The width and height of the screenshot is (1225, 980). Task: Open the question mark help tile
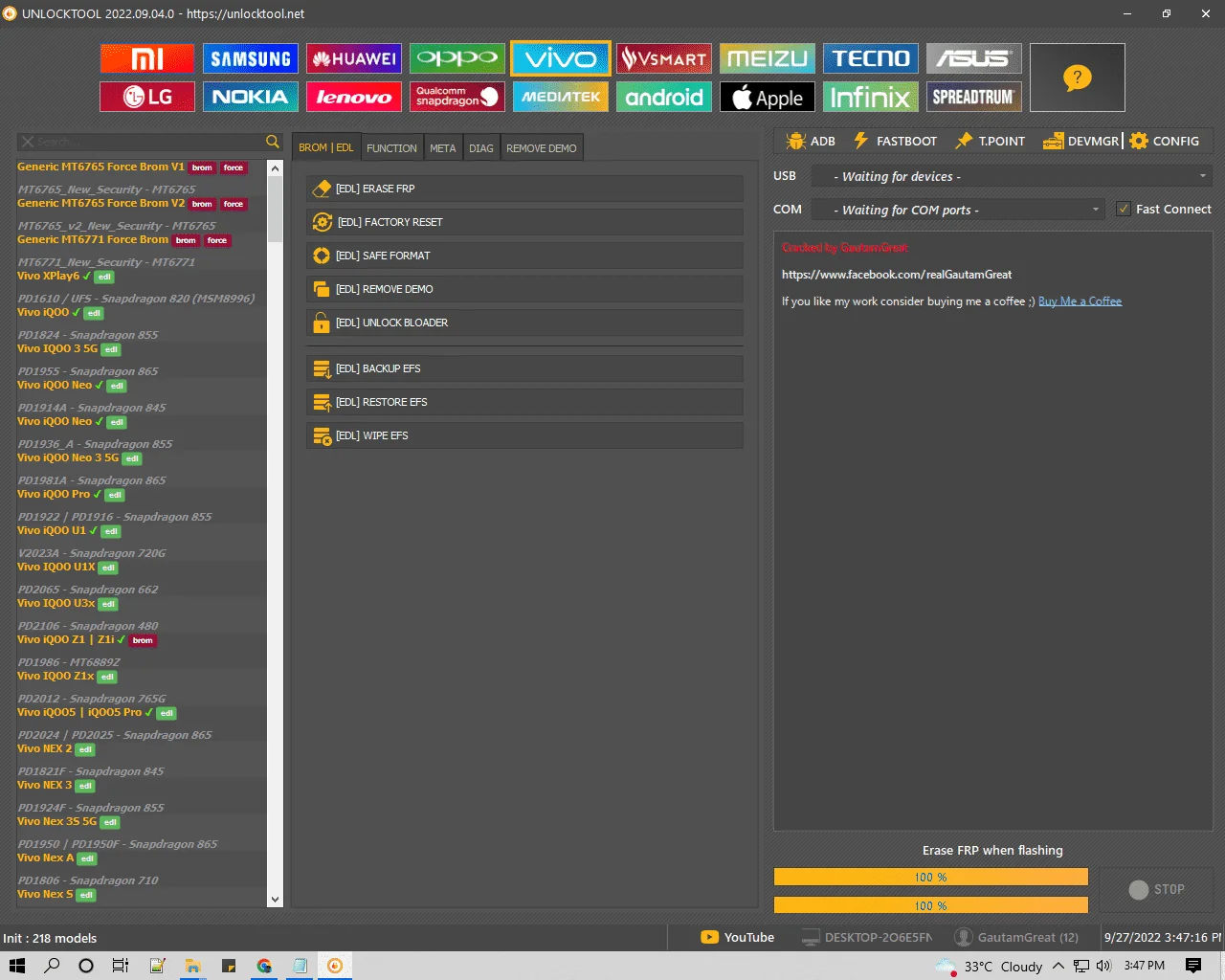[1078, 78]
